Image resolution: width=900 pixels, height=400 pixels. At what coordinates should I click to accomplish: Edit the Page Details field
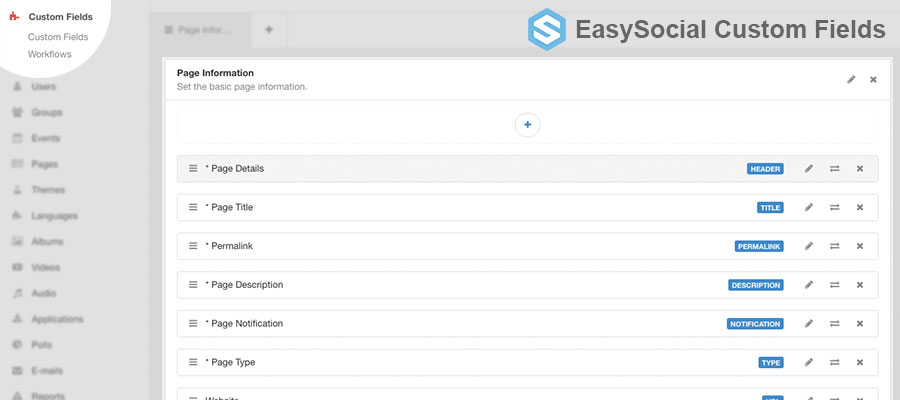(x=809, y=169)
